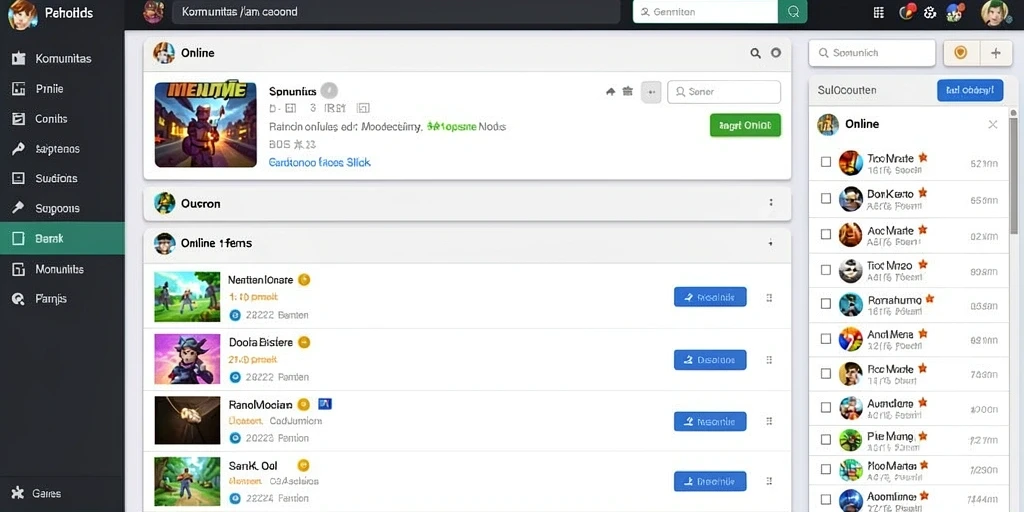Tick the checkbox for Romahumo

[x=825, y=304]
